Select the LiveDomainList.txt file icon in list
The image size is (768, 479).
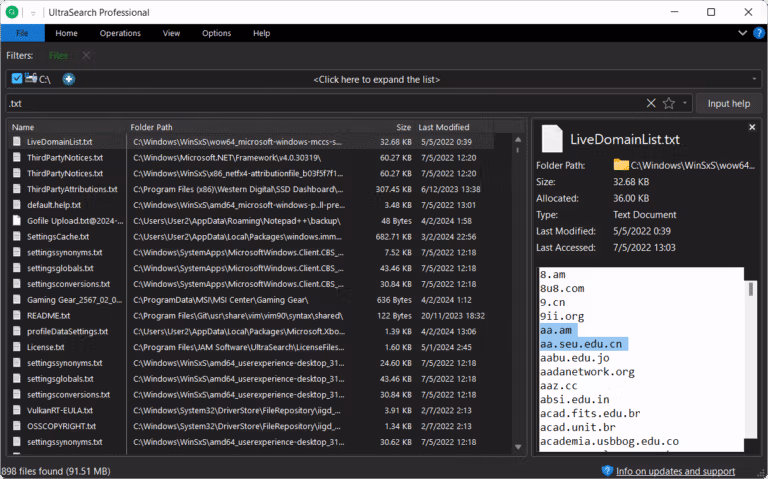[x=17, y=142]
